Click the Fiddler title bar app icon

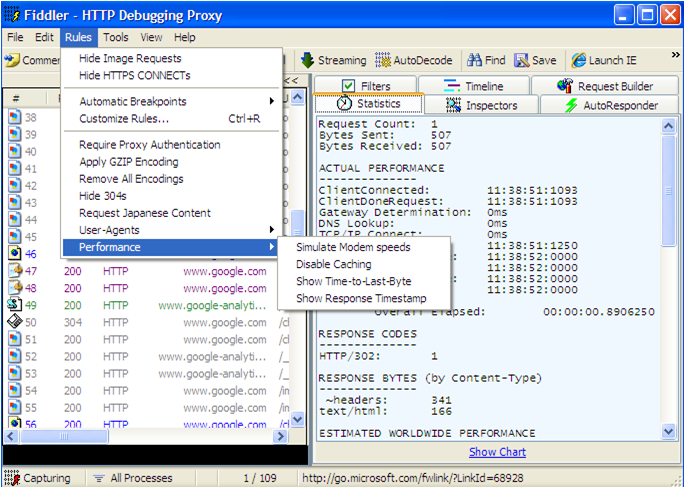(x=12, y=16)
